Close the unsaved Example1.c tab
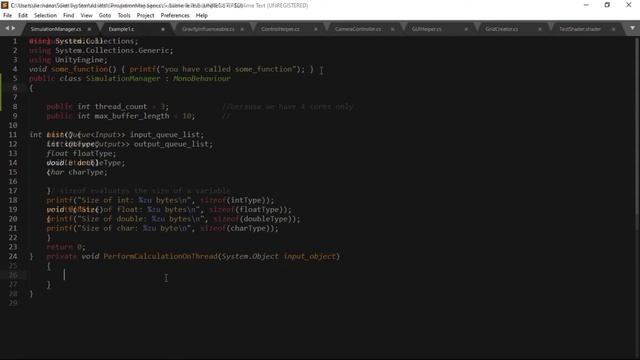 pos(163,29)
